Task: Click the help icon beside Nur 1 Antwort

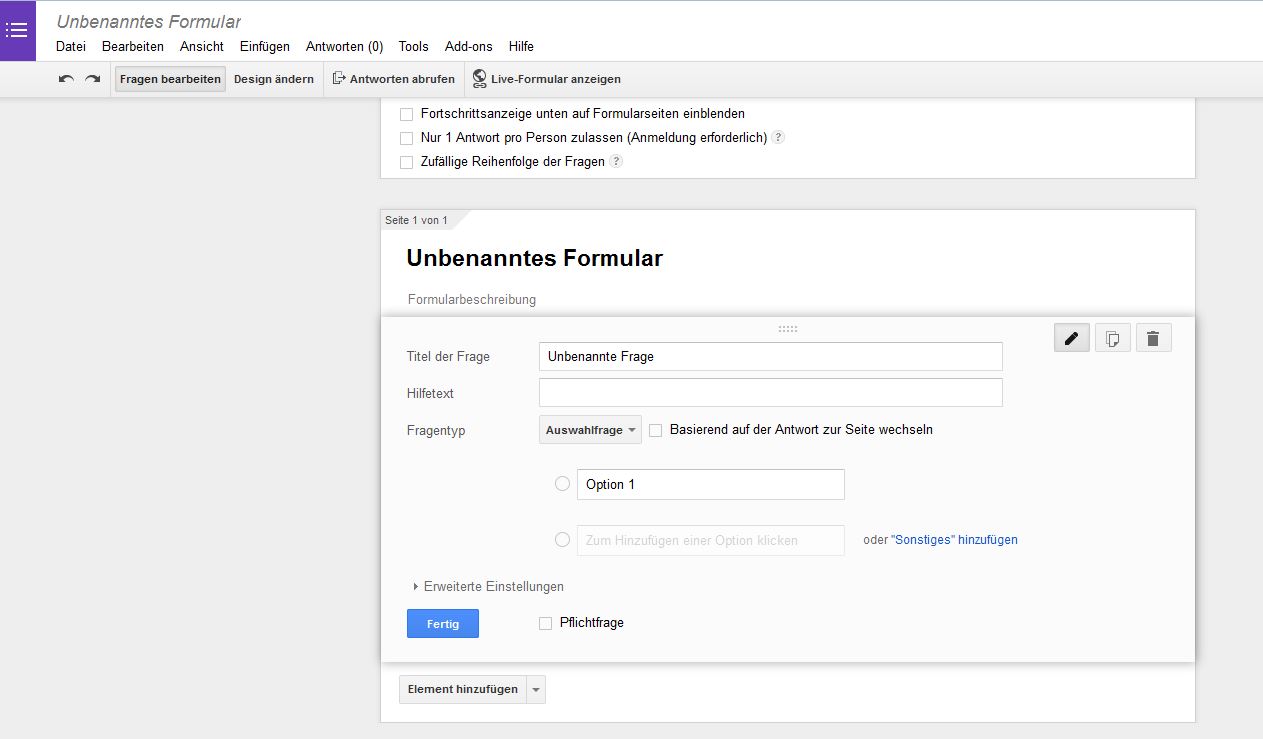Action: 778,137
